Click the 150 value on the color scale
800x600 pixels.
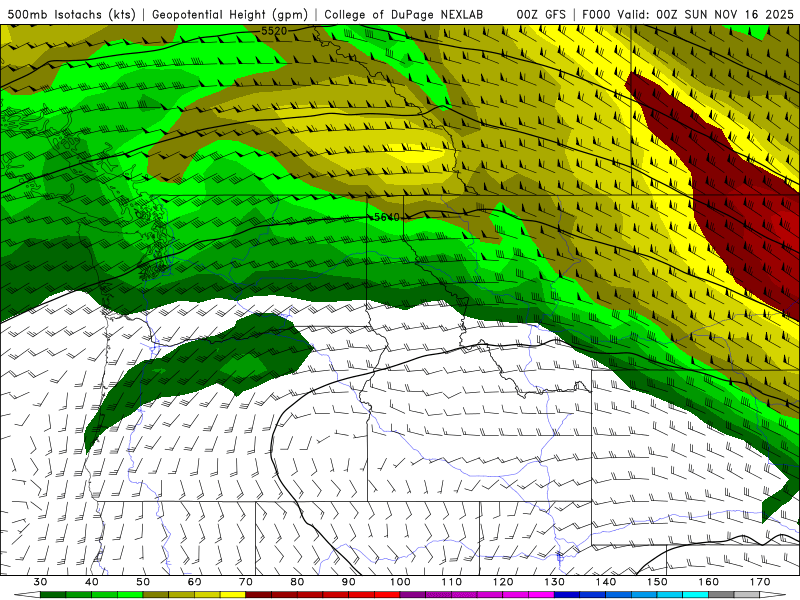(657, 582)
